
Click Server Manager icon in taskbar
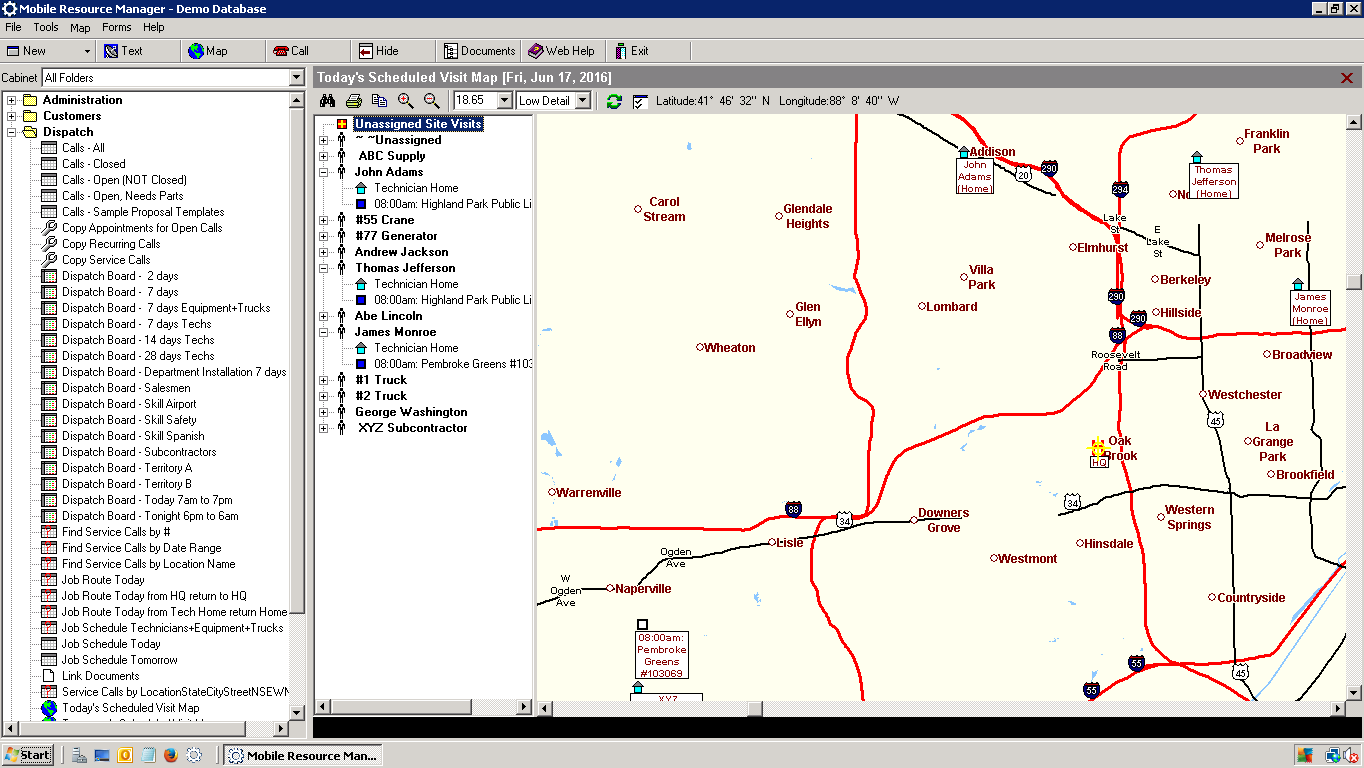[79, 755]
